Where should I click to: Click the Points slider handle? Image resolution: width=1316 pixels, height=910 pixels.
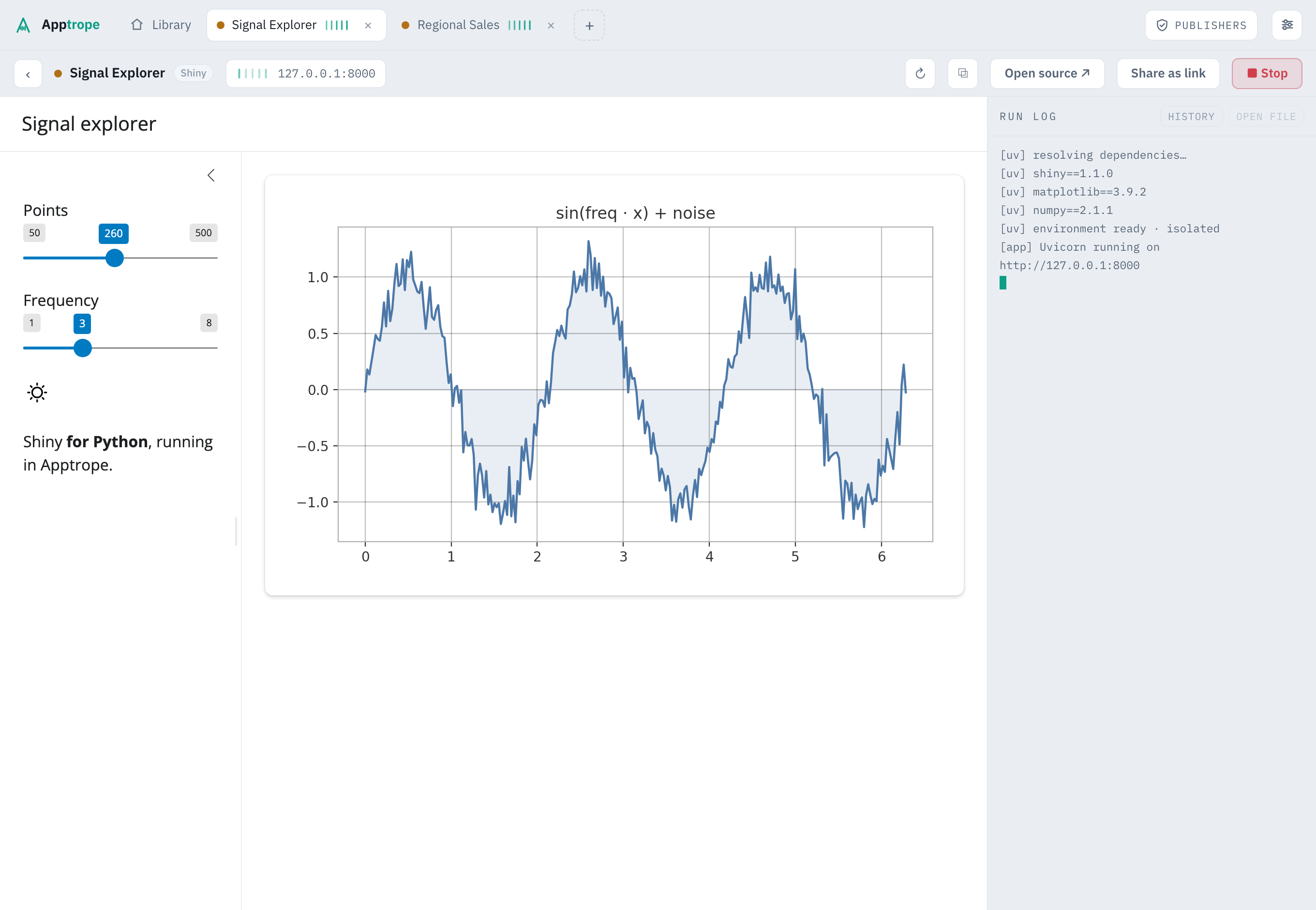[x=115, y=258]
